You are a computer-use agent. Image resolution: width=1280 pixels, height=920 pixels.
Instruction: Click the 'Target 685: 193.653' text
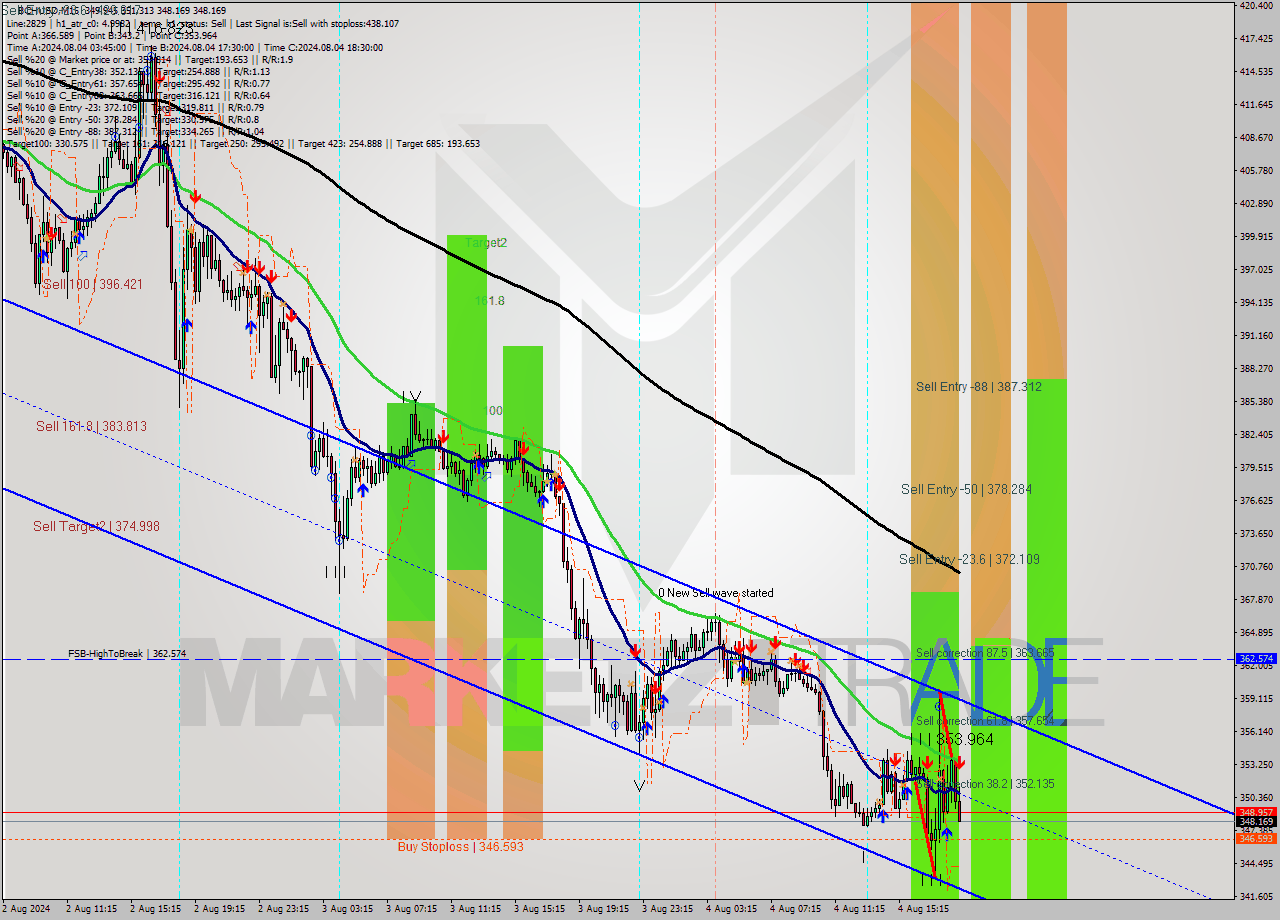click(x=438, y=143)
